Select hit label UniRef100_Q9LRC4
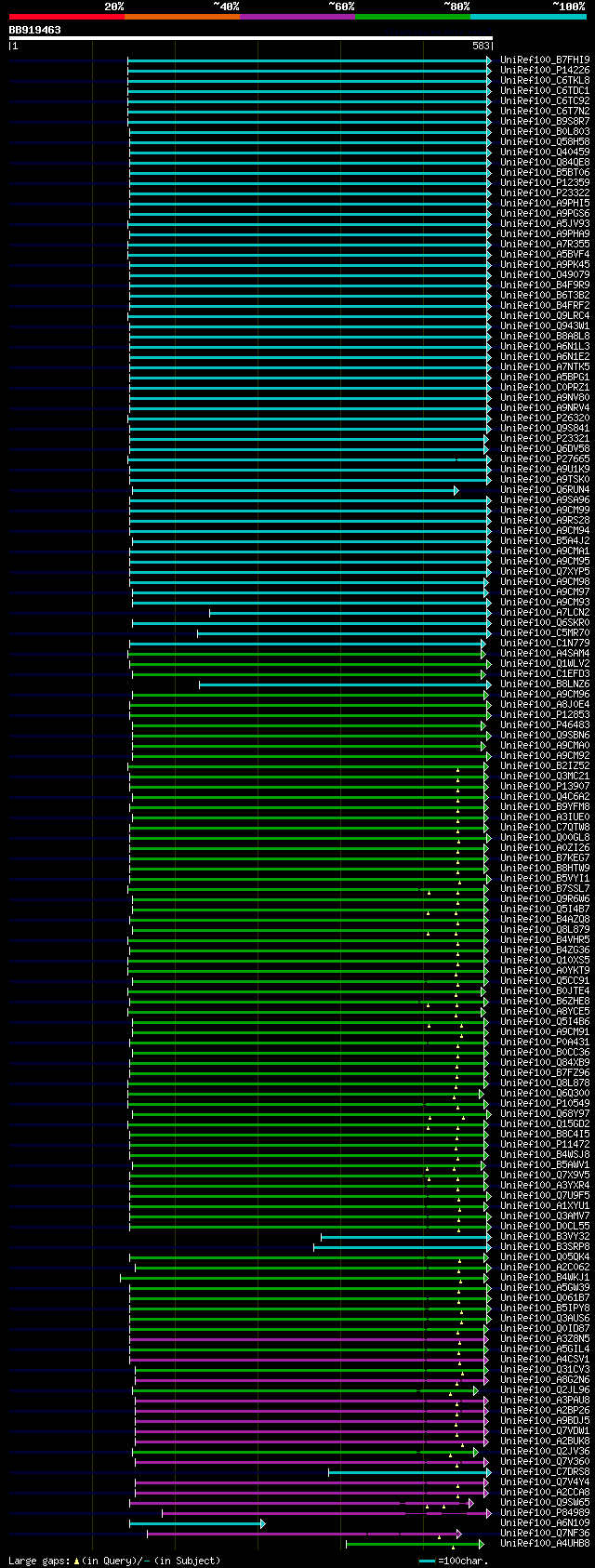This screenshot has width=595, height=1568. [x=545, y=315]
